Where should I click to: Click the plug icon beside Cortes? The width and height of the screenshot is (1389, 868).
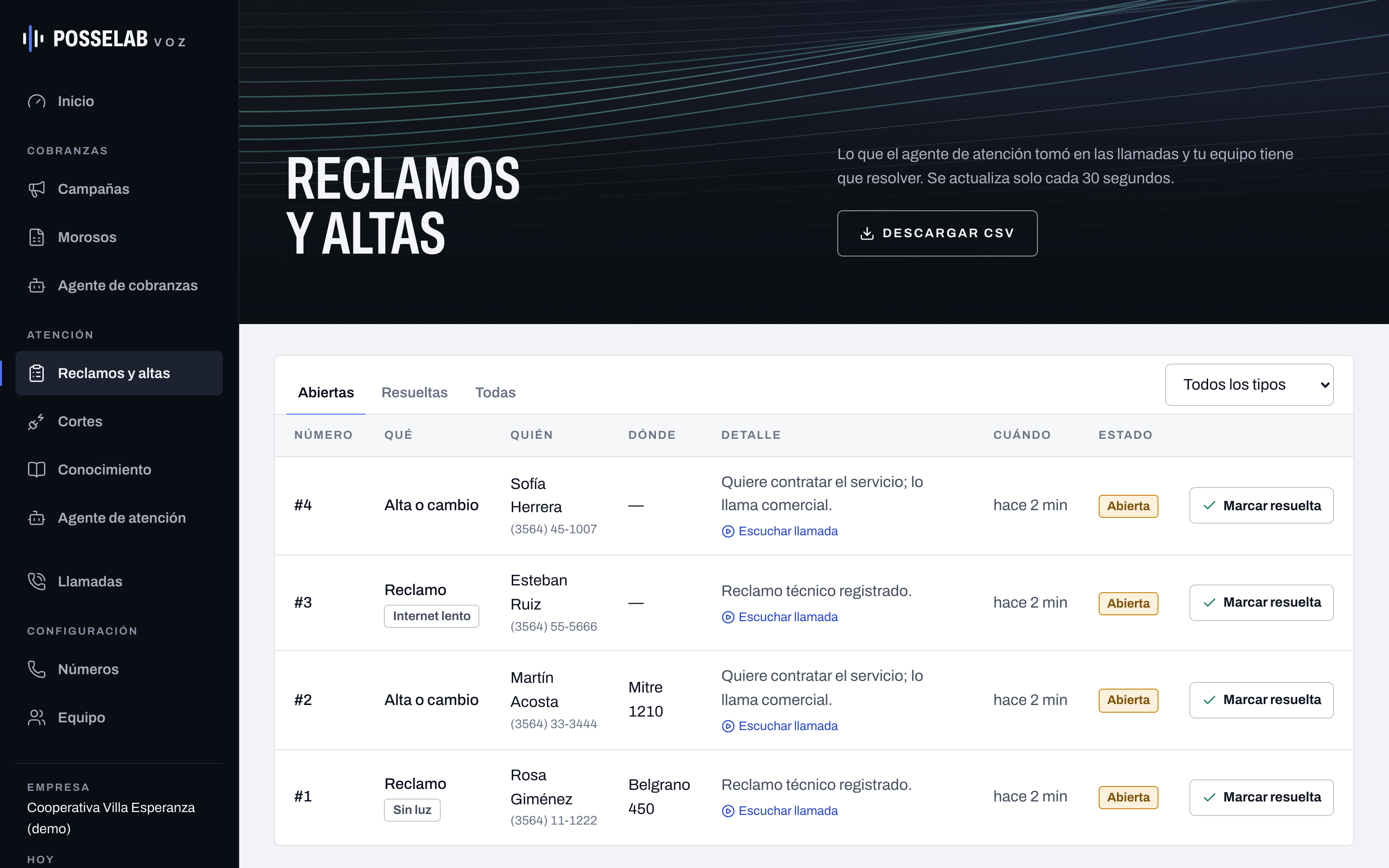[37, 422]
